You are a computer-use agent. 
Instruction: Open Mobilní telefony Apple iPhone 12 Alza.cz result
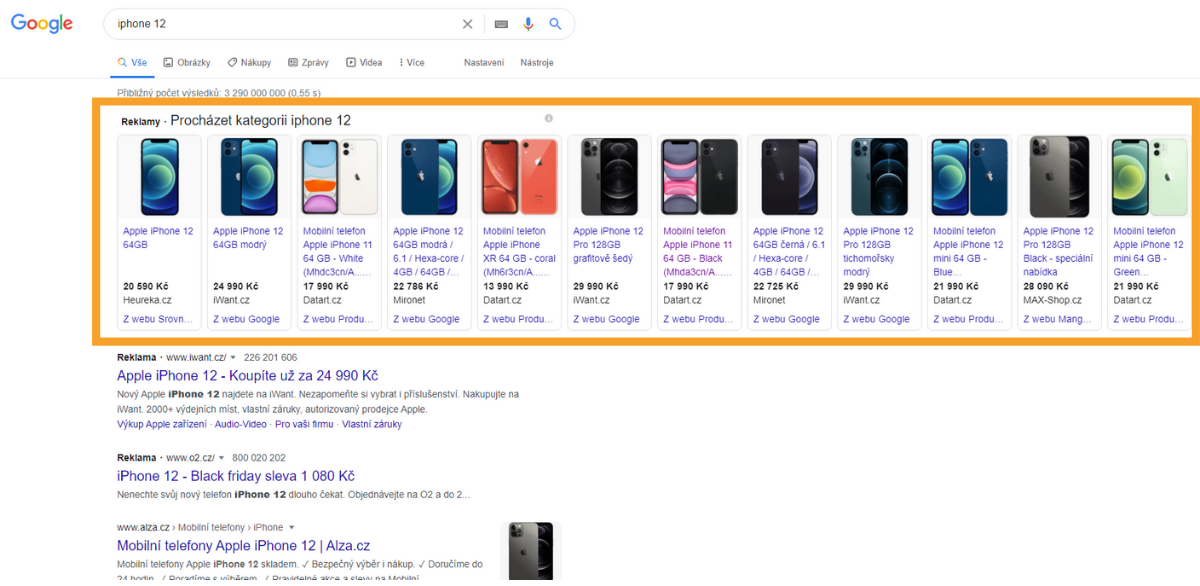244,546
